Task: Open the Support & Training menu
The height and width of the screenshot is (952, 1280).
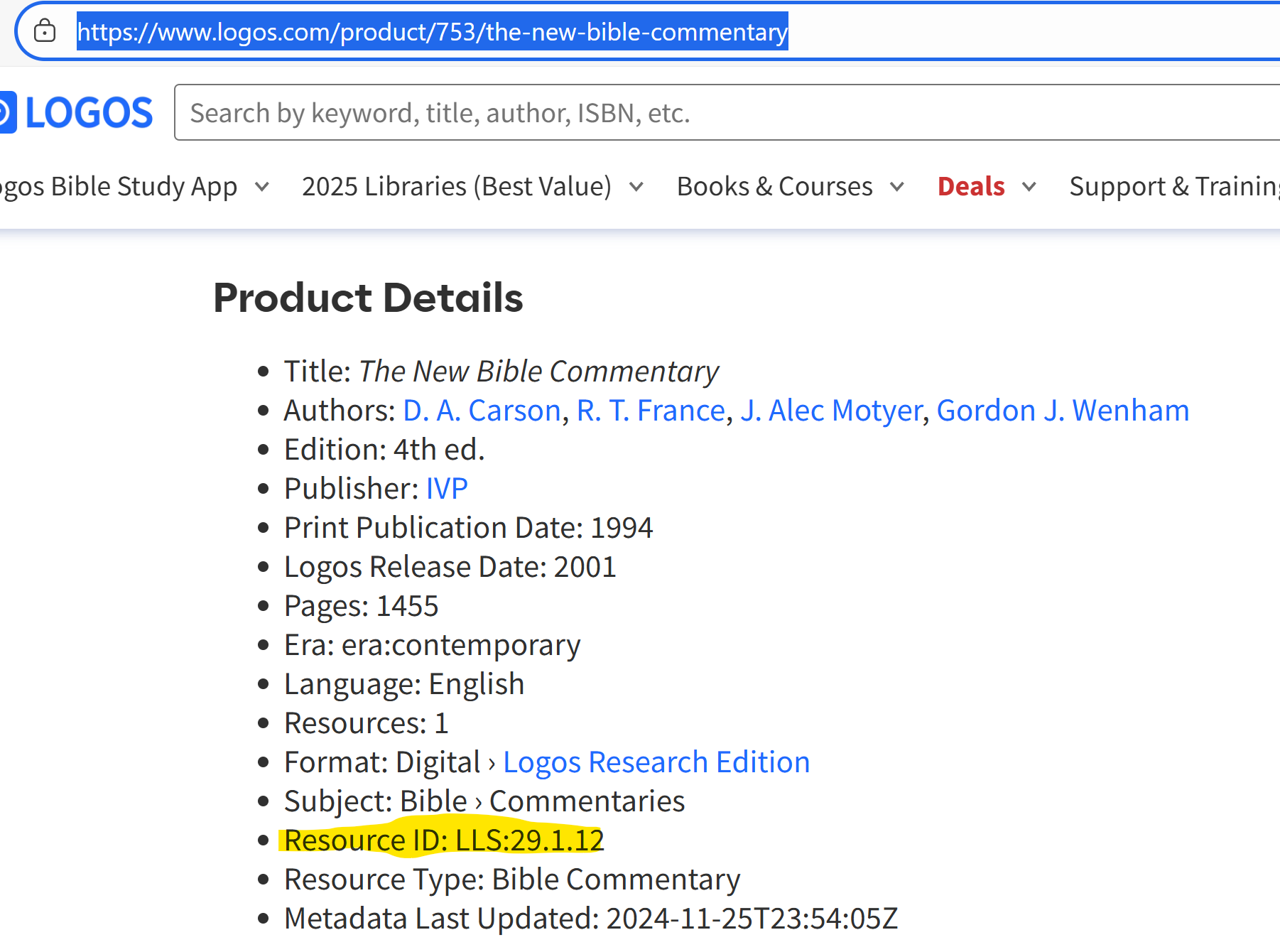Action: tap(1173, 187)
